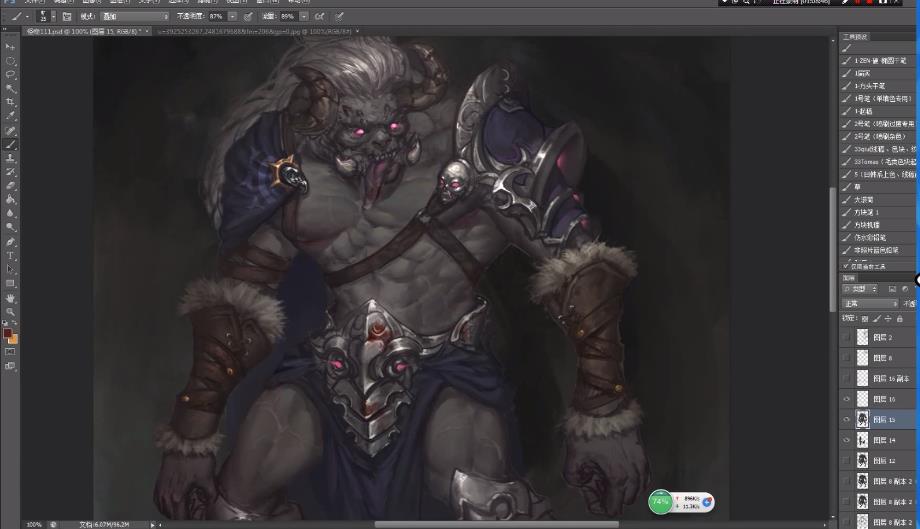The image size is (920, 529).
Task: Select the Path Selection tool
Action: pyautogui.click(x=10, y=270)
